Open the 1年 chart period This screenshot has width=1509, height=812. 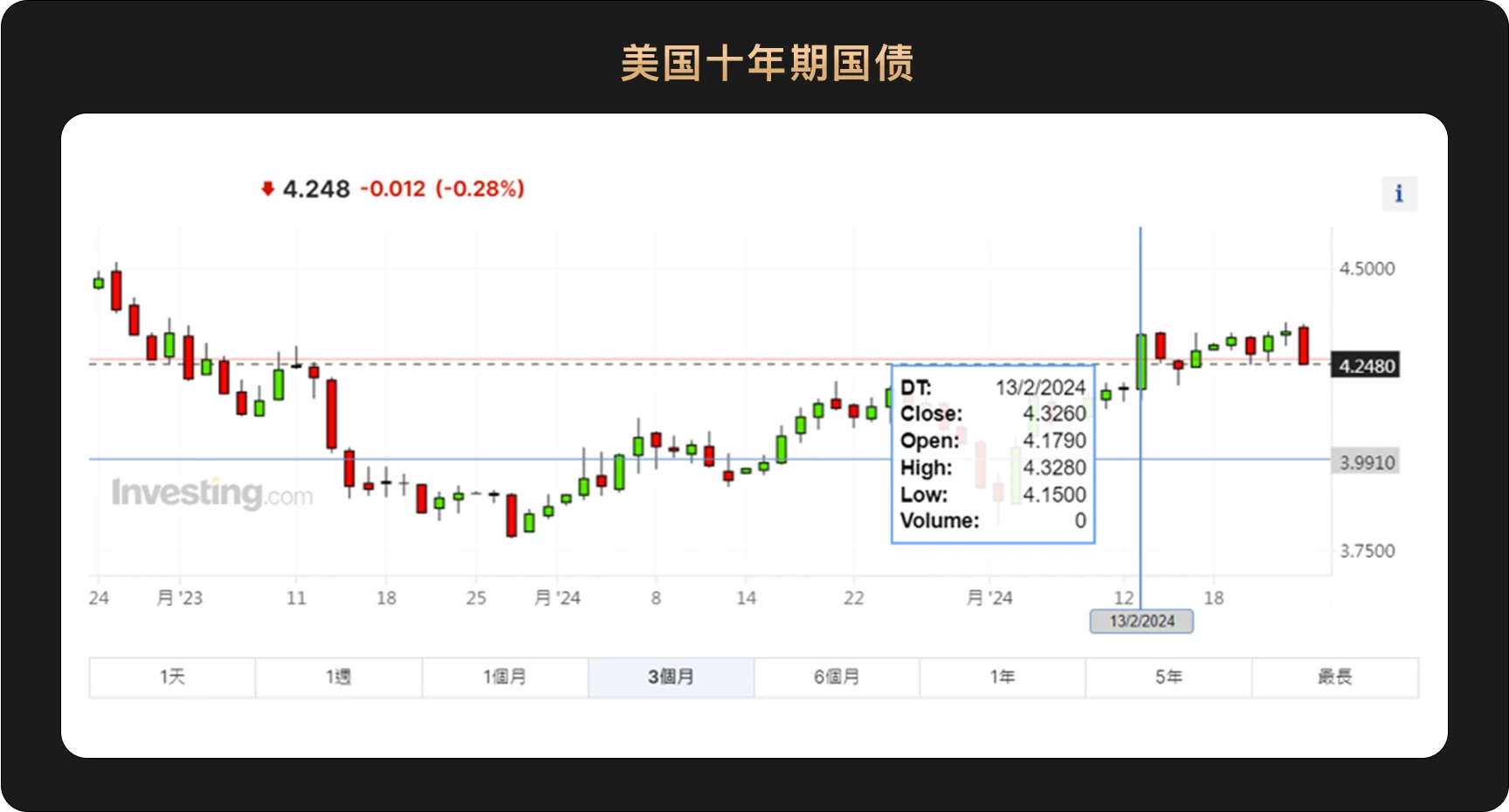pos(1002,677)
